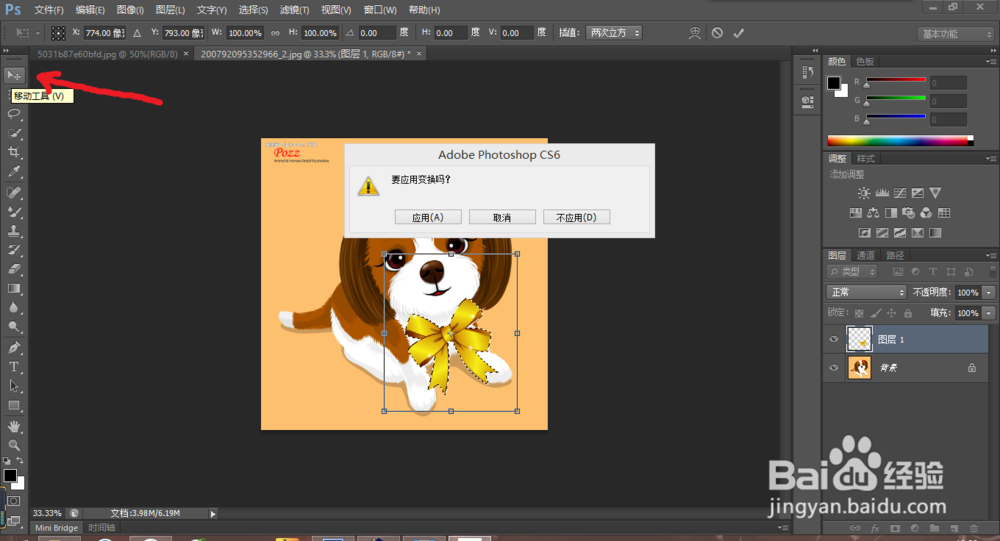
Task: Select the History Brush tool
Action: pos(14,250)
